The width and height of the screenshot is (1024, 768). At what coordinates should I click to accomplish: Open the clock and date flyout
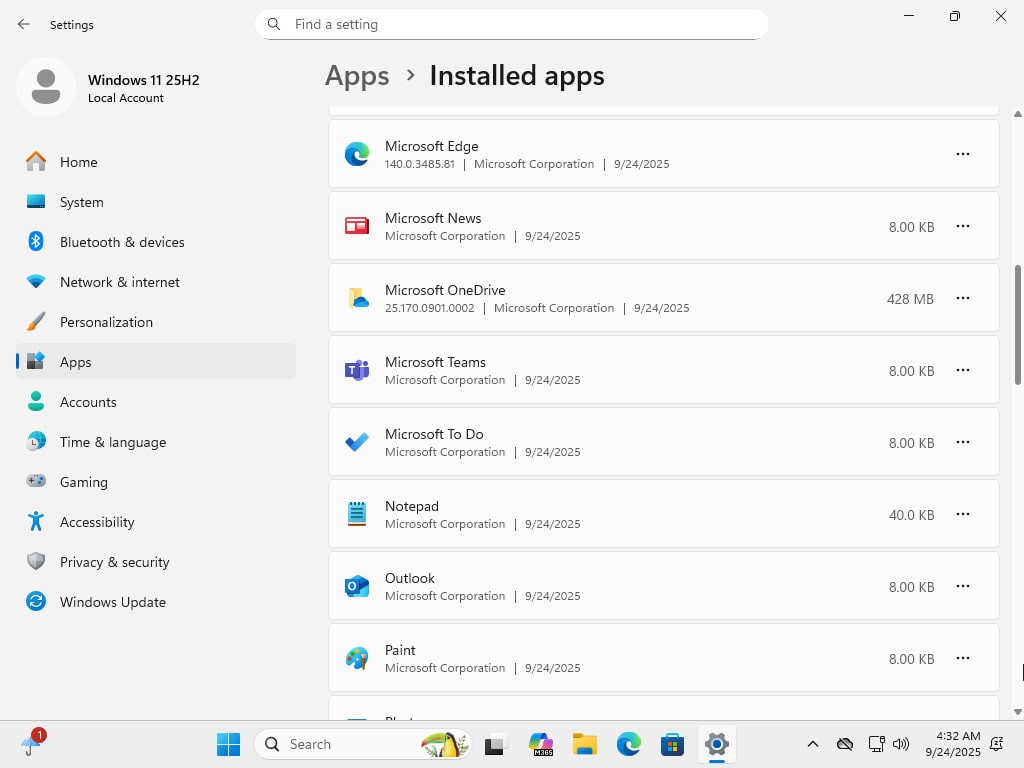click(953, 744)
